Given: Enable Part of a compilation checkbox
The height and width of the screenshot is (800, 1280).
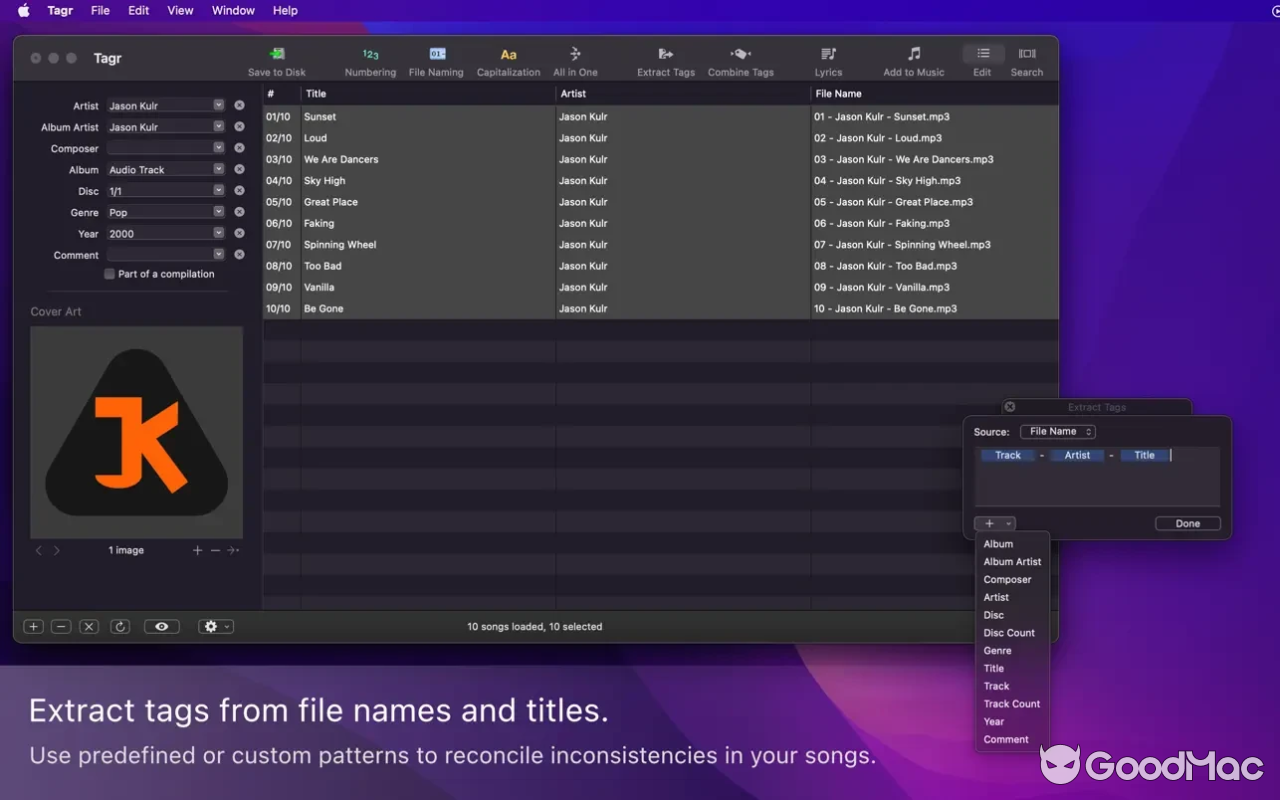Looking at the screenshot, I should pyautogui.click(x=110, y=274).
